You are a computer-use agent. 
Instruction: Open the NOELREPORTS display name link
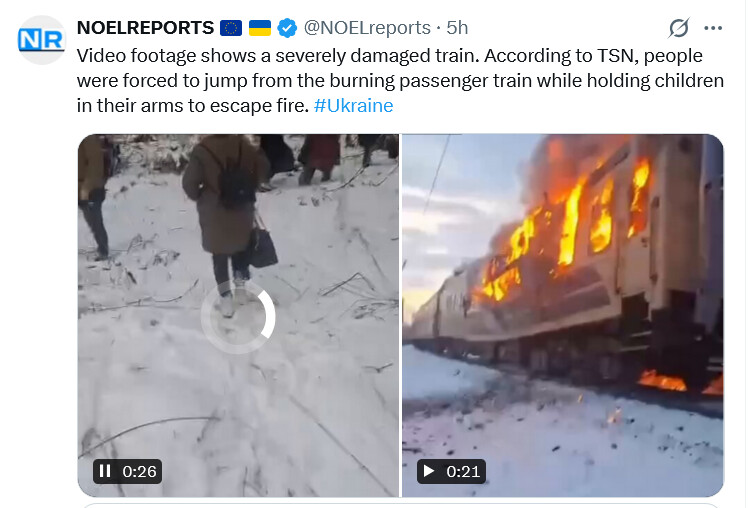(145, 28)
